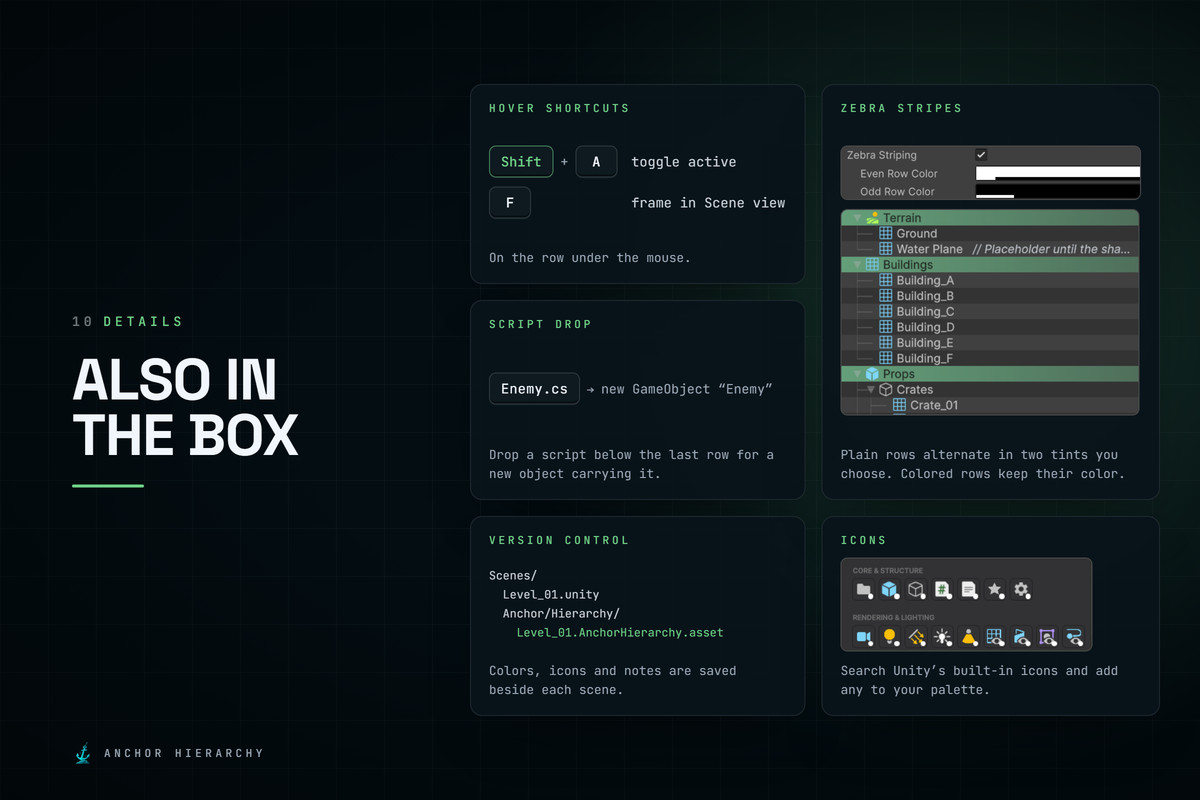Select the blue curved line renderer icon

click(x=1074, y=637)
